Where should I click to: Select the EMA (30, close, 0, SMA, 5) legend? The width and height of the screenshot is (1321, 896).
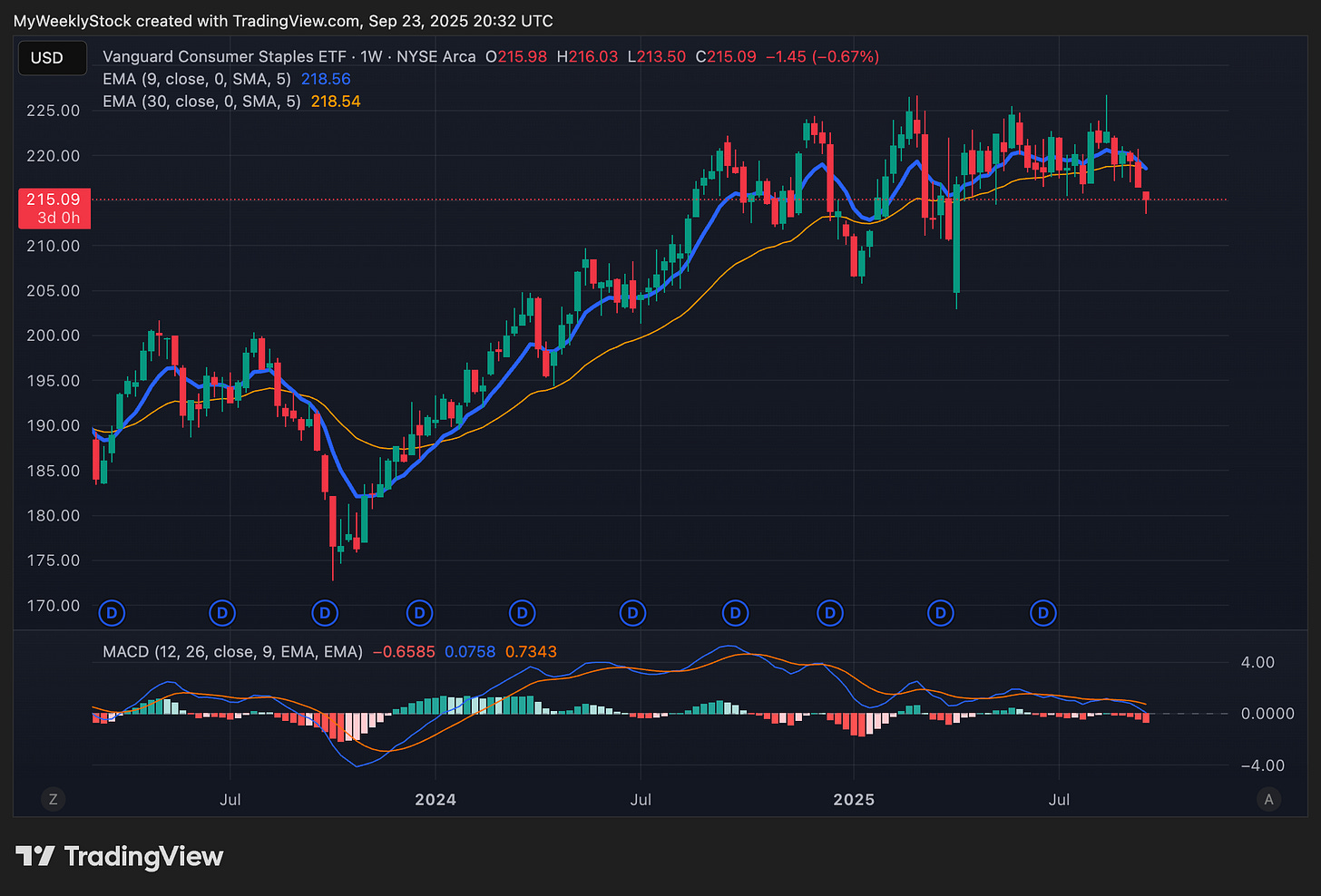[201, 102]
